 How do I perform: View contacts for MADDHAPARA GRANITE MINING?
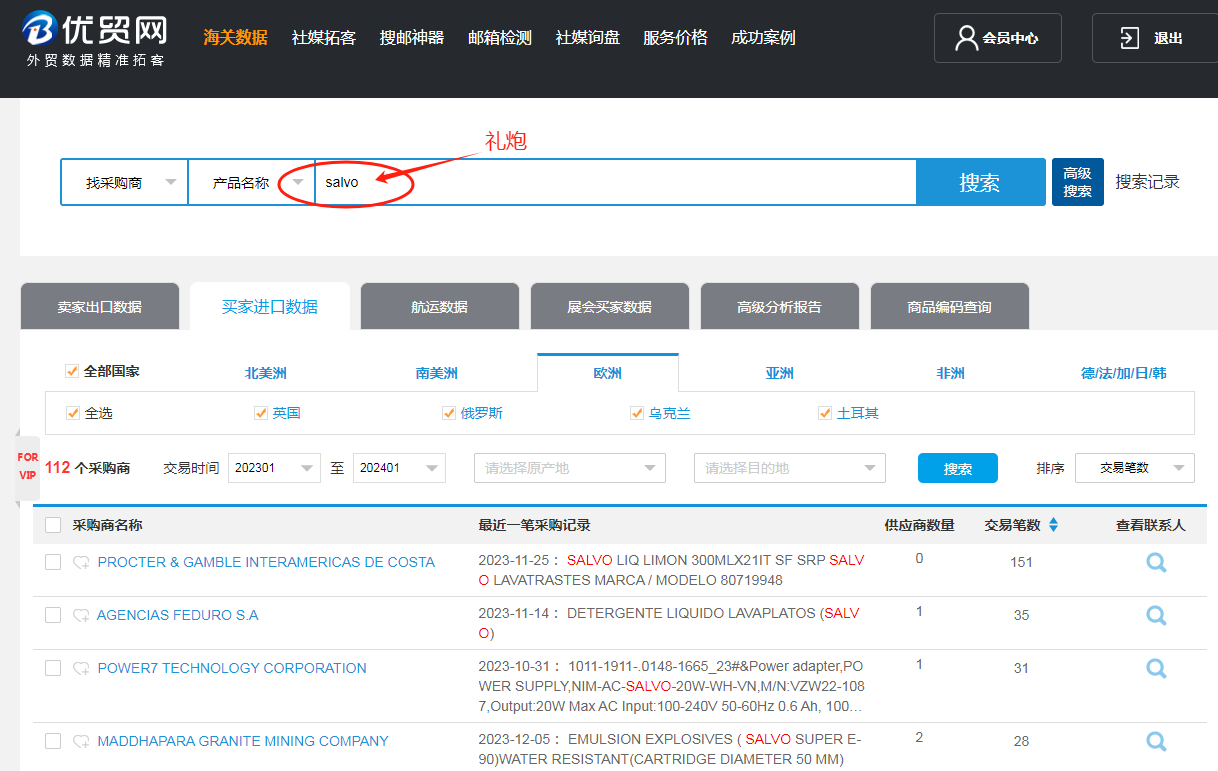[x=1156, y=742]
